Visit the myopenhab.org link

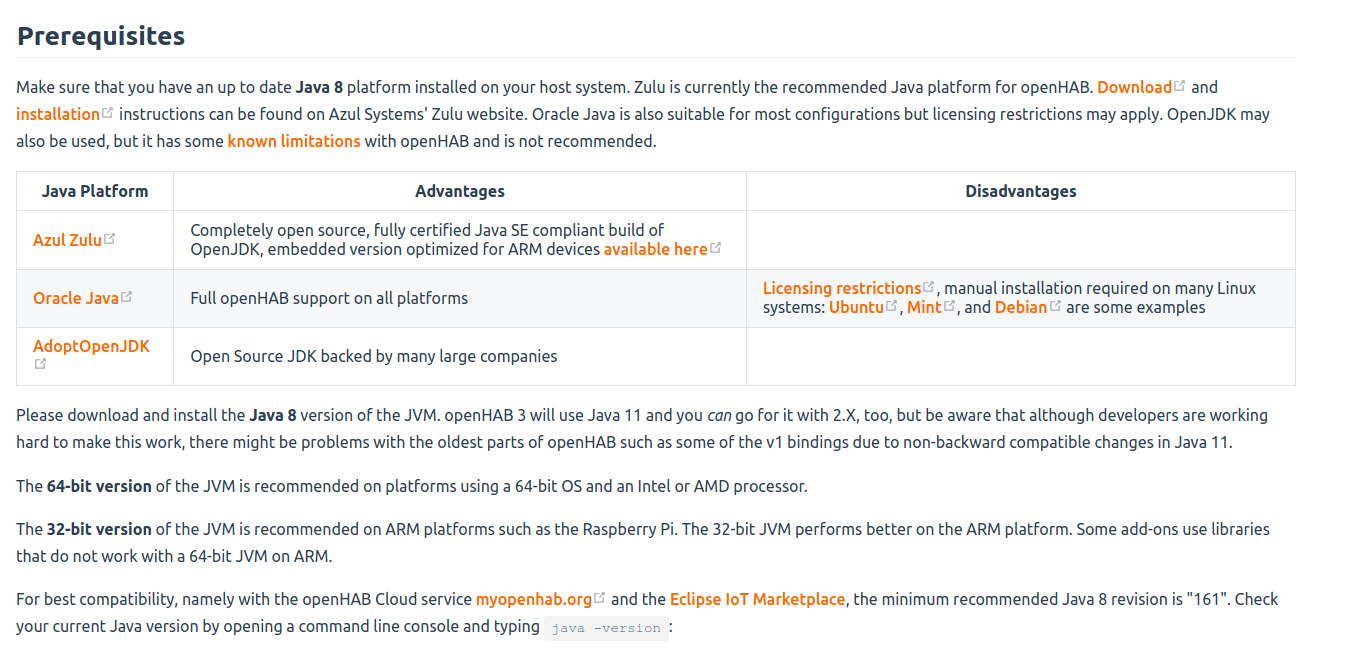(534, 599)
